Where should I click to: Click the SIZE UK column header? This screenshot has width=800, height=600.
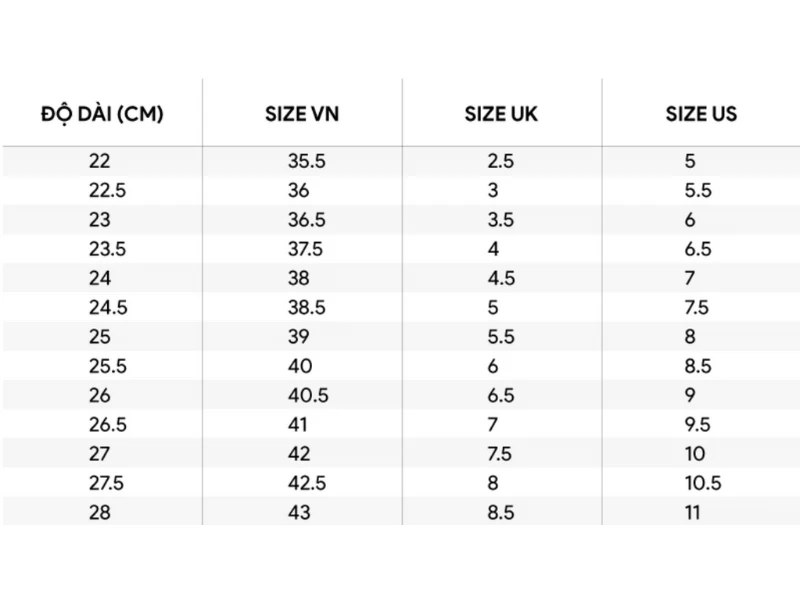(500, 113)
